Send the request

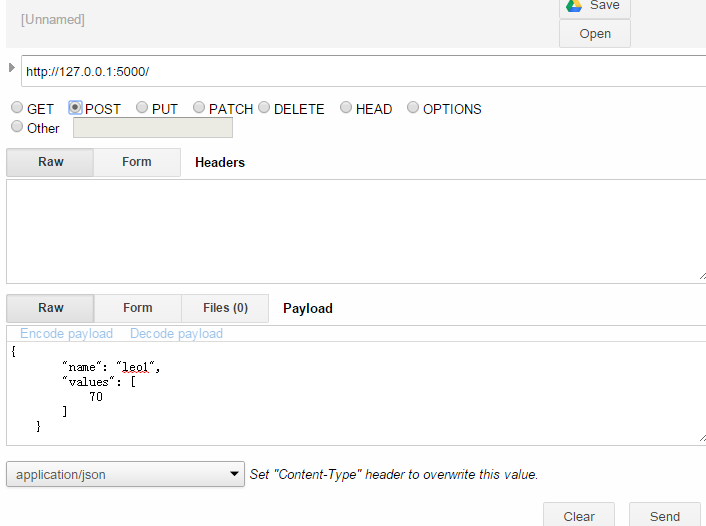[x=665, y=515]
